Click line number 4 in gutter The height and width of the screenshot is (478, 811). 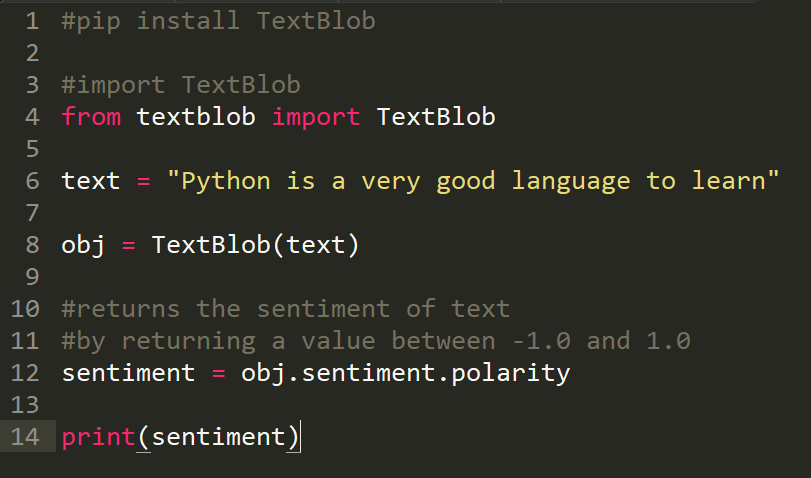click(32, 117)
